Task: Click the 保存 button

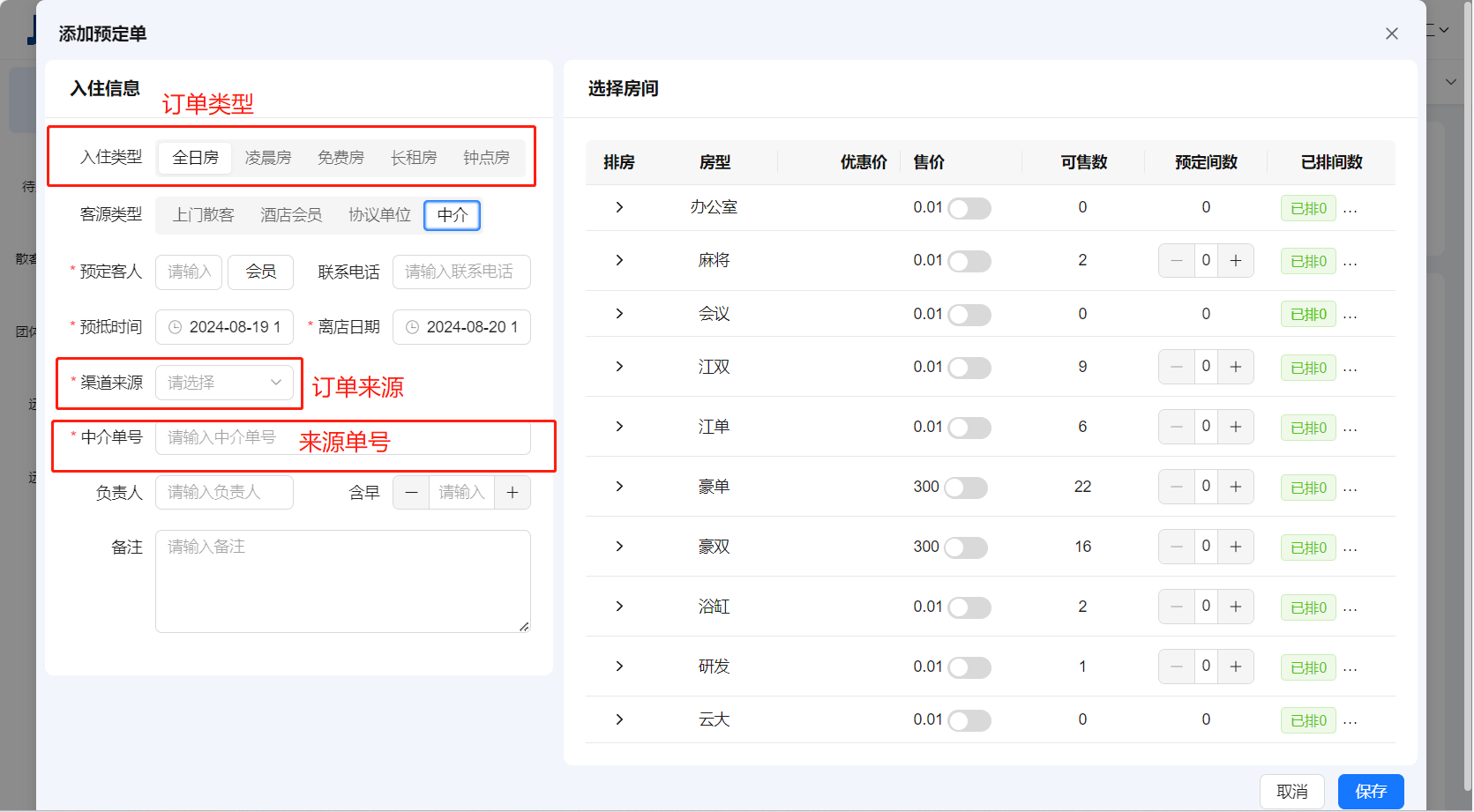Action: click(x=1370, y=791)
